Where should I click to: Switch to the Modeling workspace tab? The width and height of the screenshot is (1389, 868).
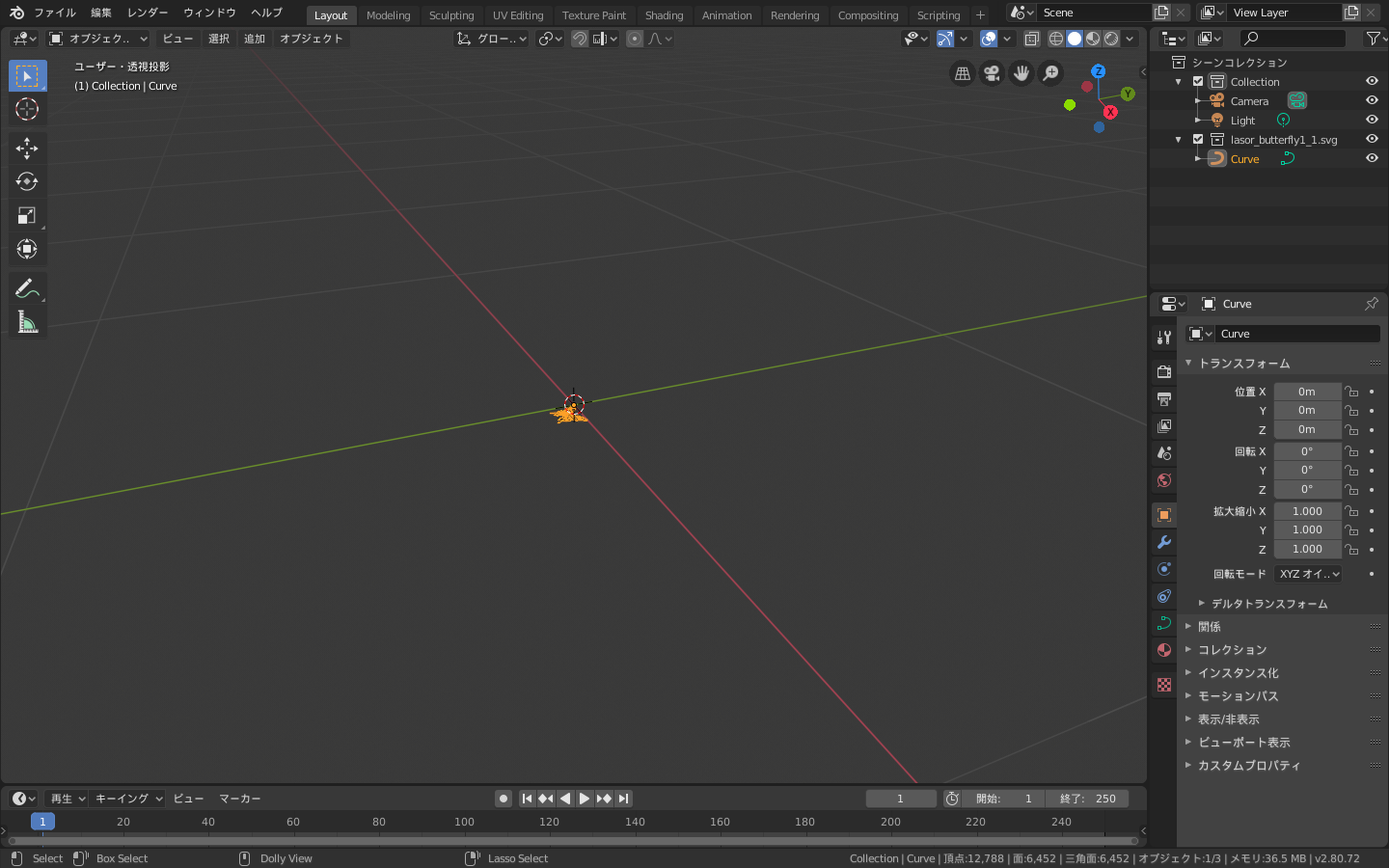point(388,15)
